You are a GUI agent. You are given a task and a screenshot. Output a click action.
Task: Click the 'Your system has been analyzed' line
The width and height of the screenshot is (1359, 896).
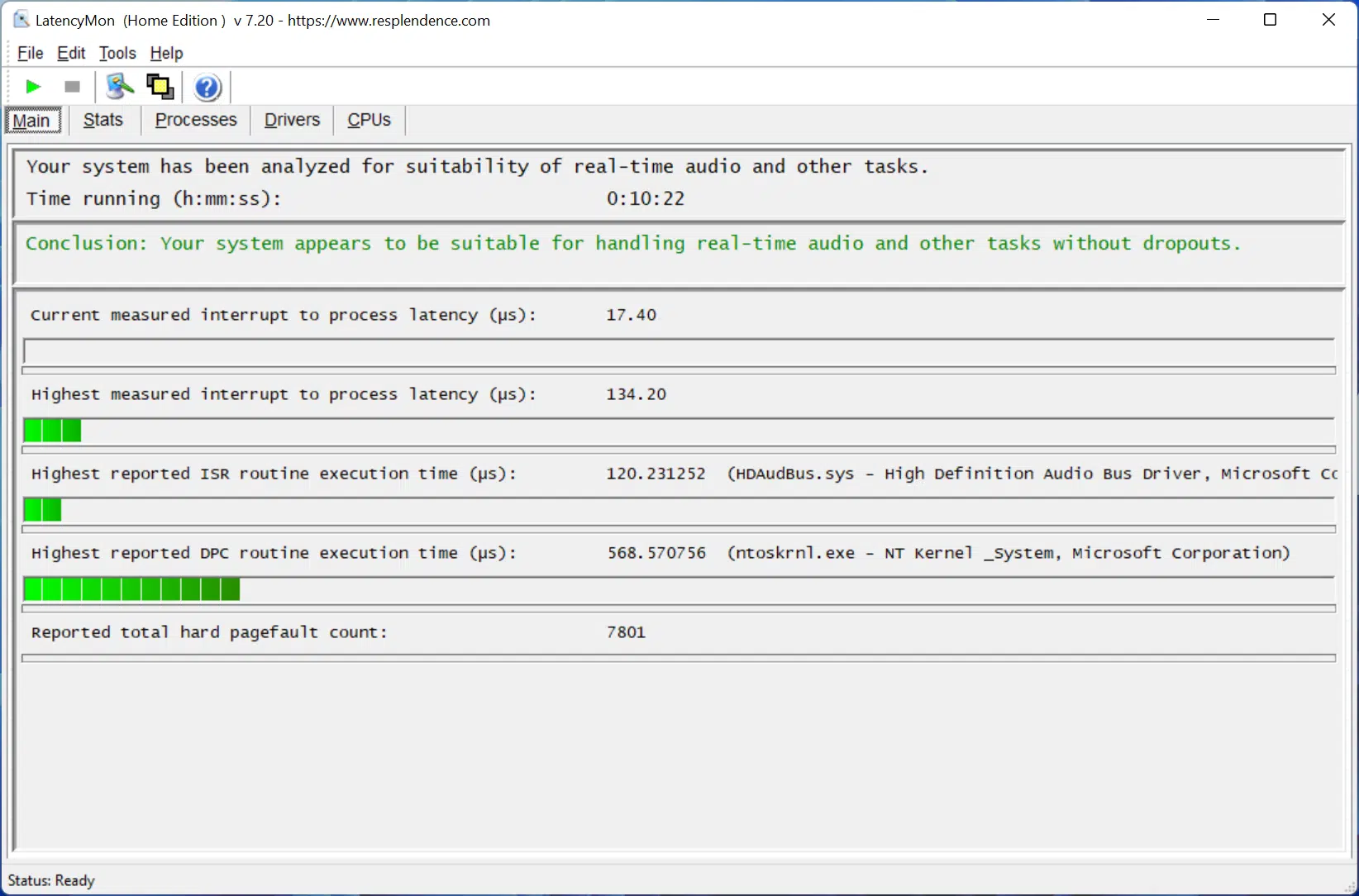477,166
